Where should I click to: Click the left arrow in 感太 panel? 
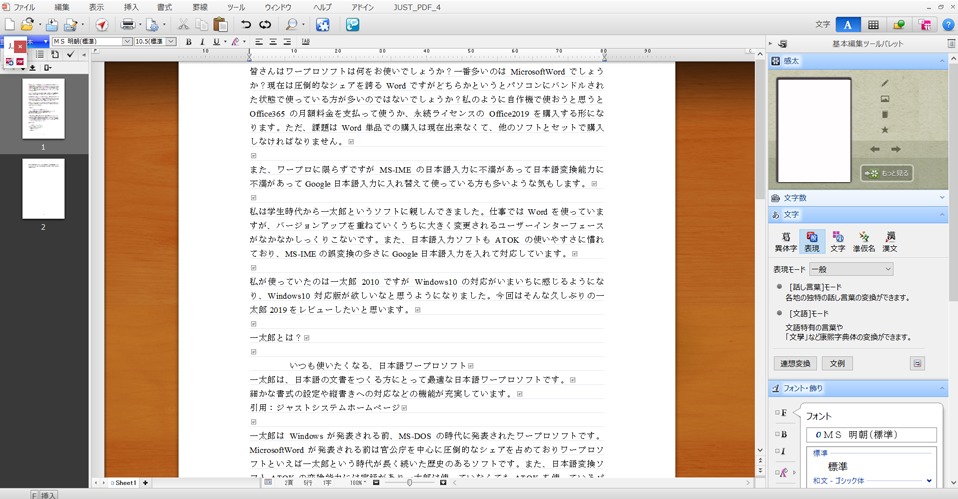click(x=875, y=149)
